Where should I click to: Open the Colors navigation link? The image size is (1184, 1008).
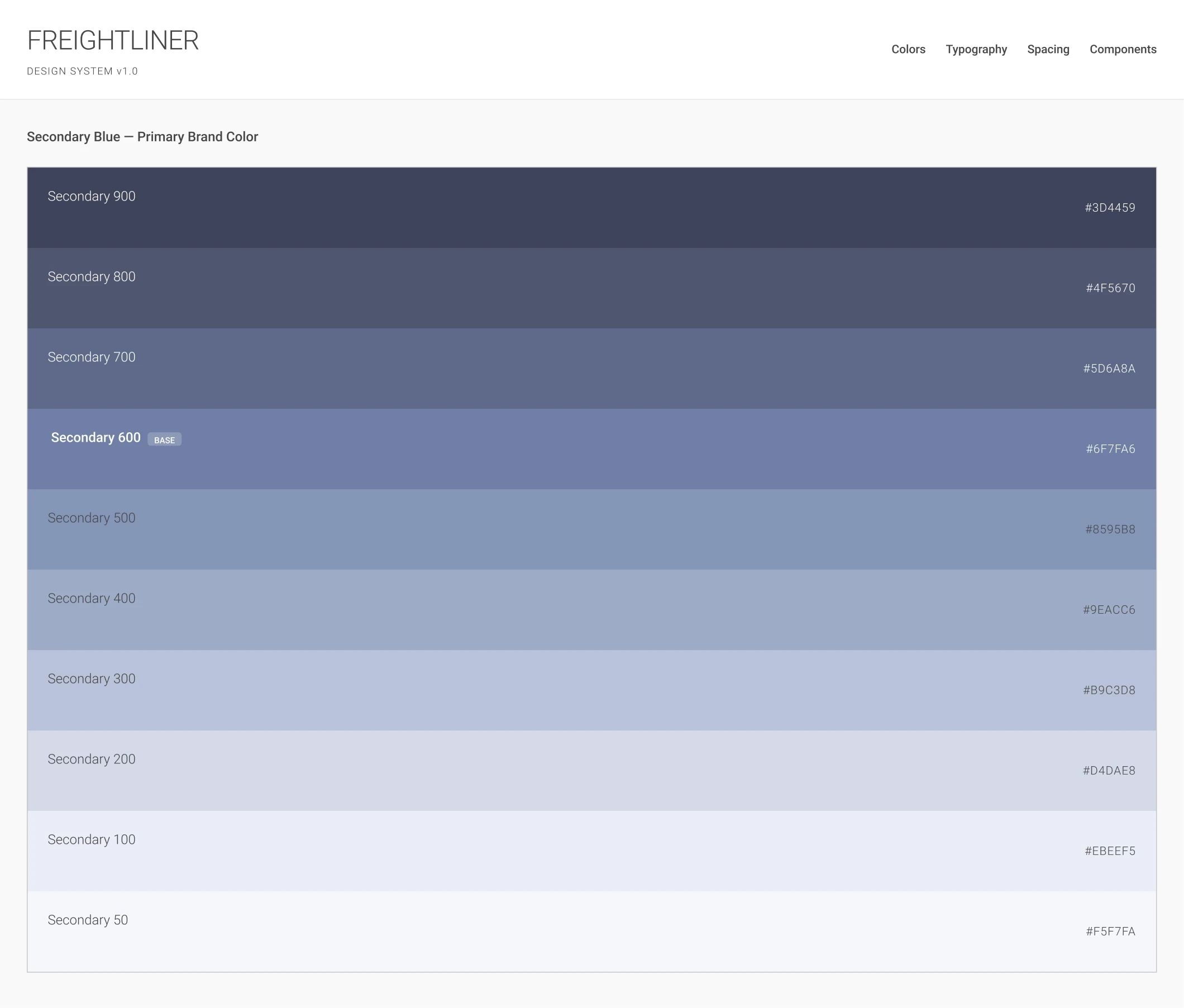coord(908,49)
